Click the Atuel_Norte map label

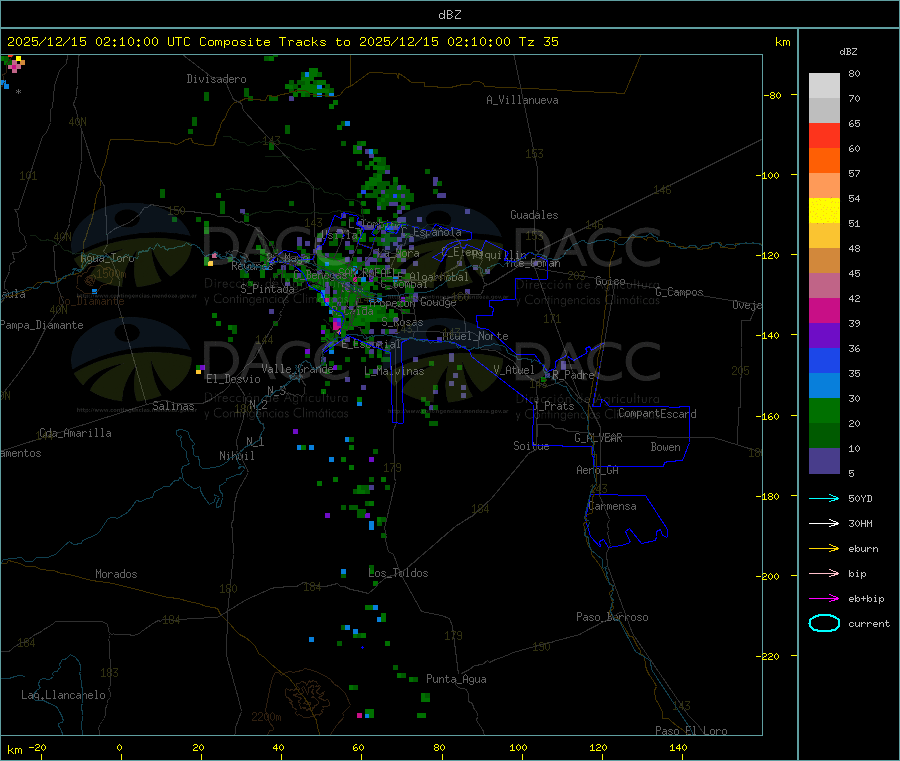click(475, 336)
